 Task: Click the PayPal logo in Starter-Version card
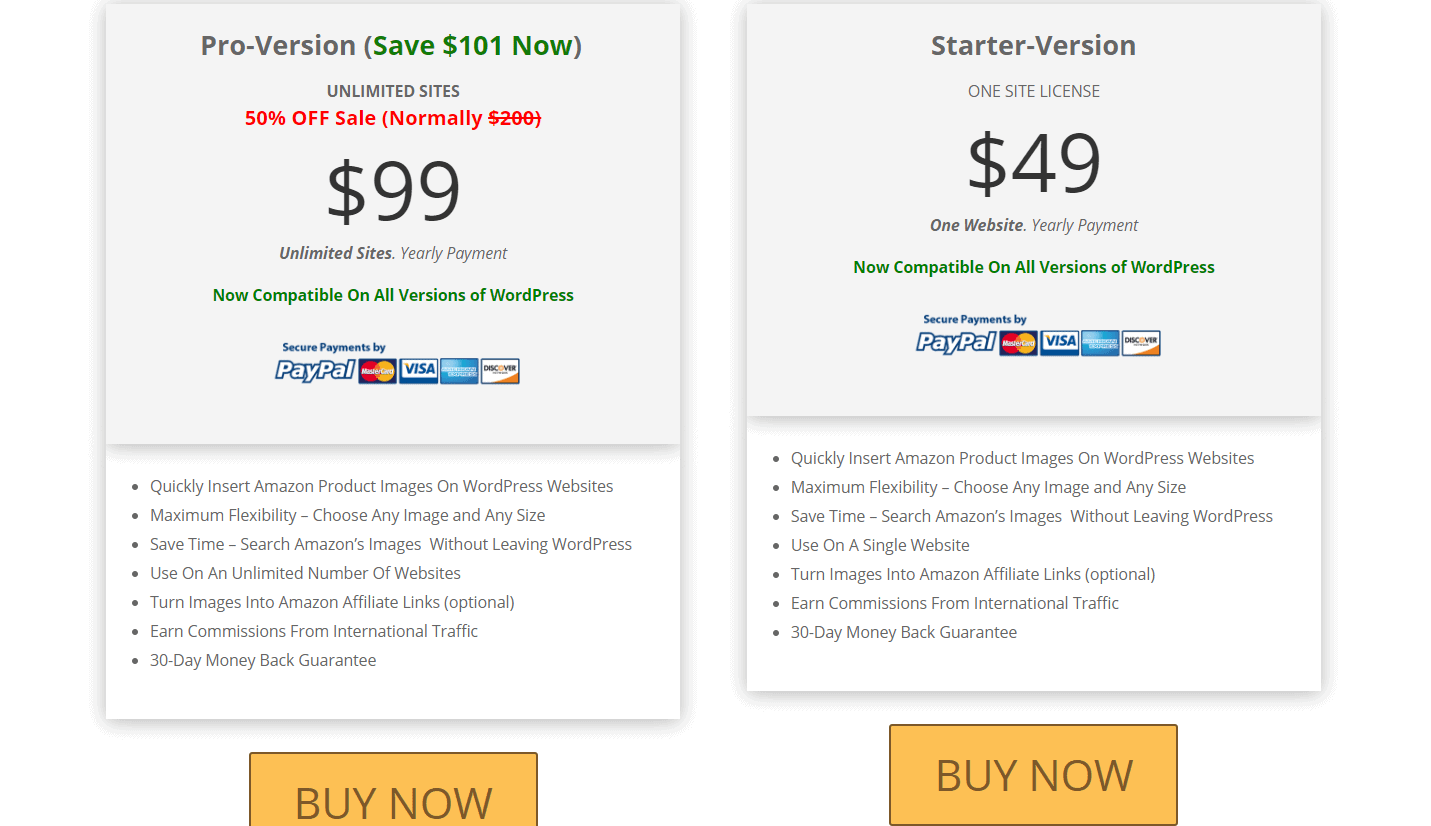956,342
